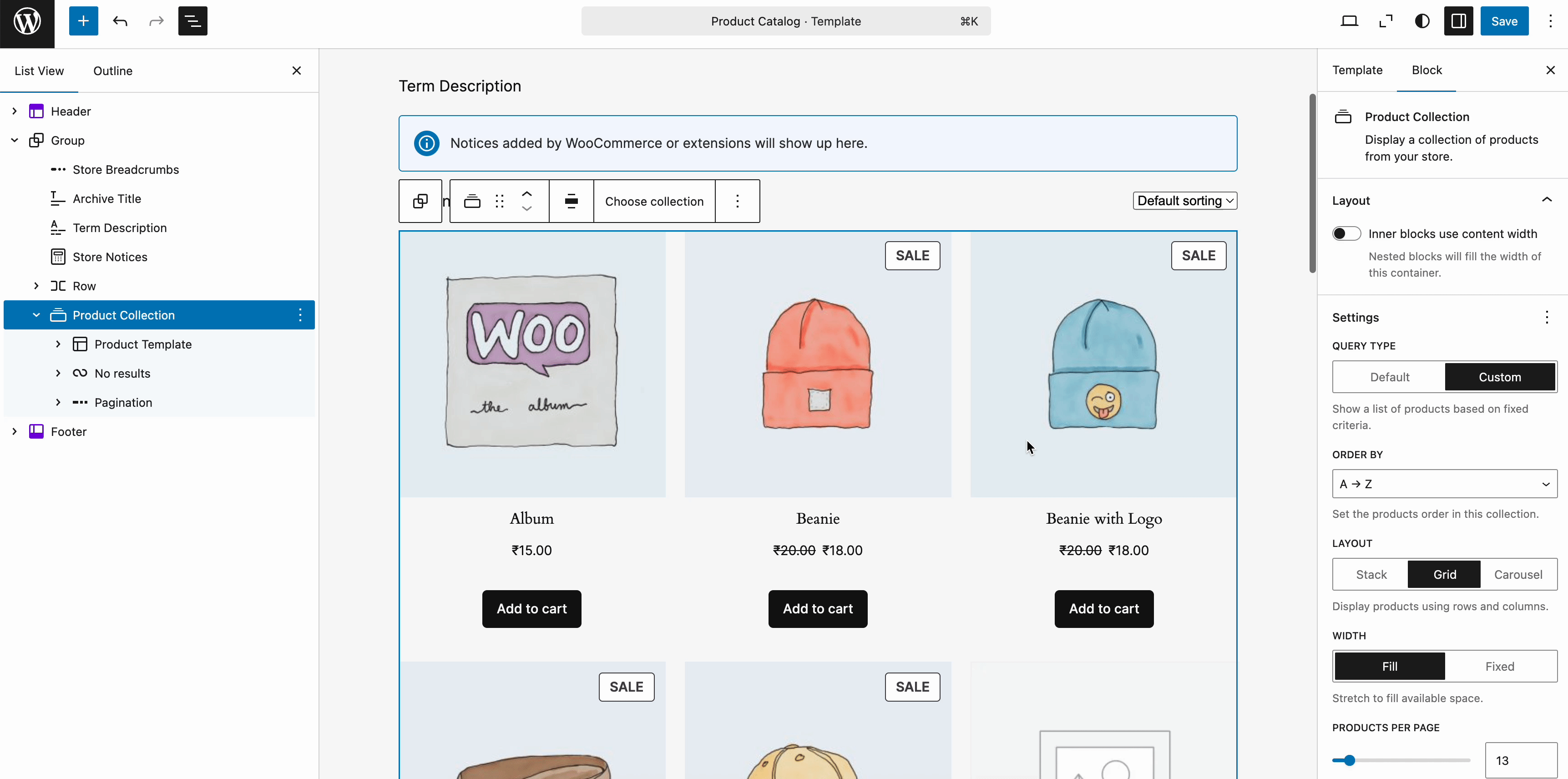Collapse the Product Collection tree item

coord(36,314)
